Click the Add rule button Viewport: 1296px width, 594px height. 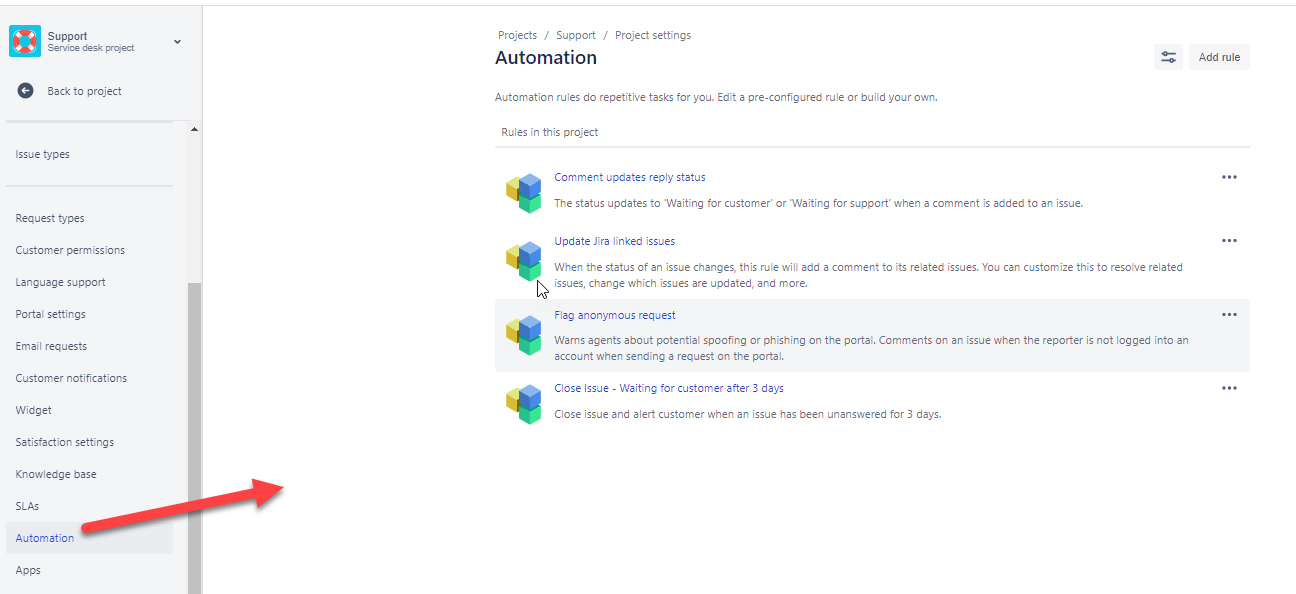tap(1219, 57)
